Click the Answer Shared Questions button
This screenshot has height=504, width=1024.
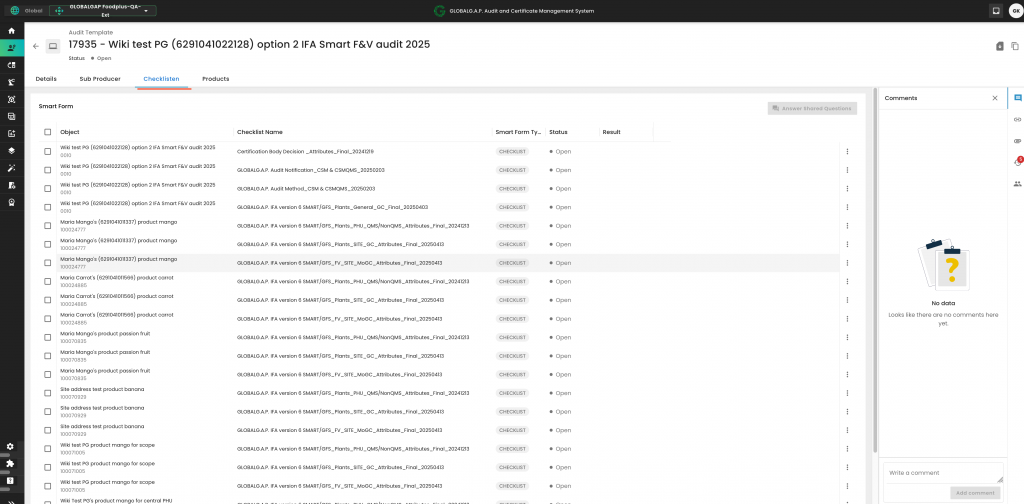(812, 108)
